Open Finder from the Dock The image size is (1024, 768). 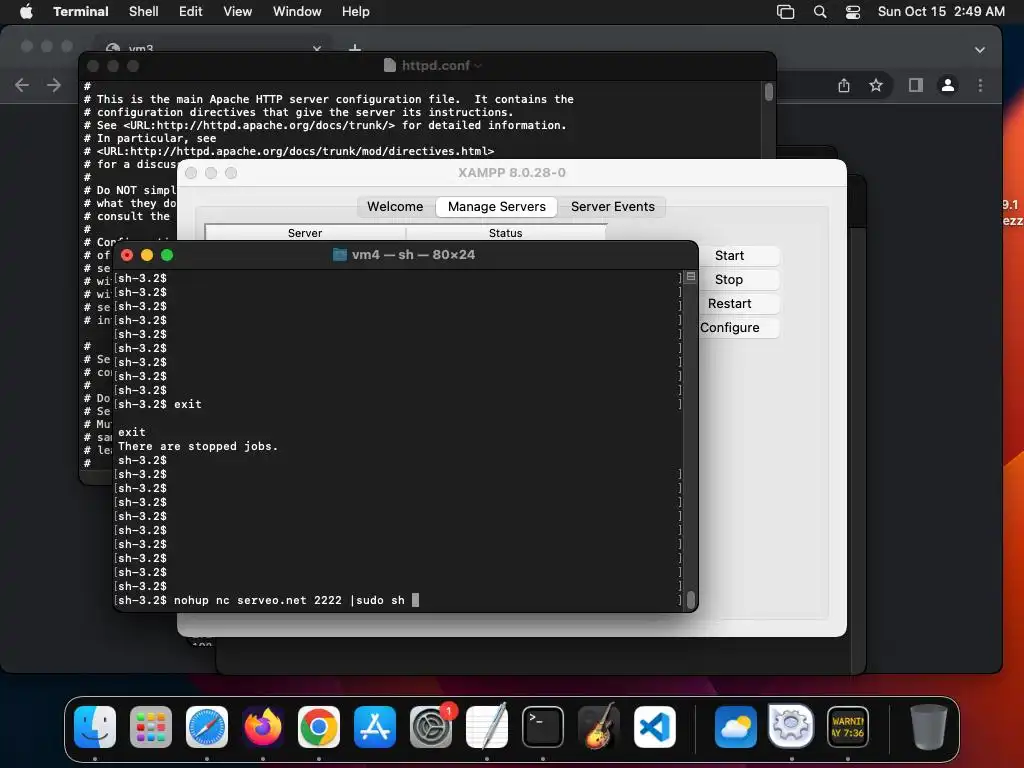95,726
